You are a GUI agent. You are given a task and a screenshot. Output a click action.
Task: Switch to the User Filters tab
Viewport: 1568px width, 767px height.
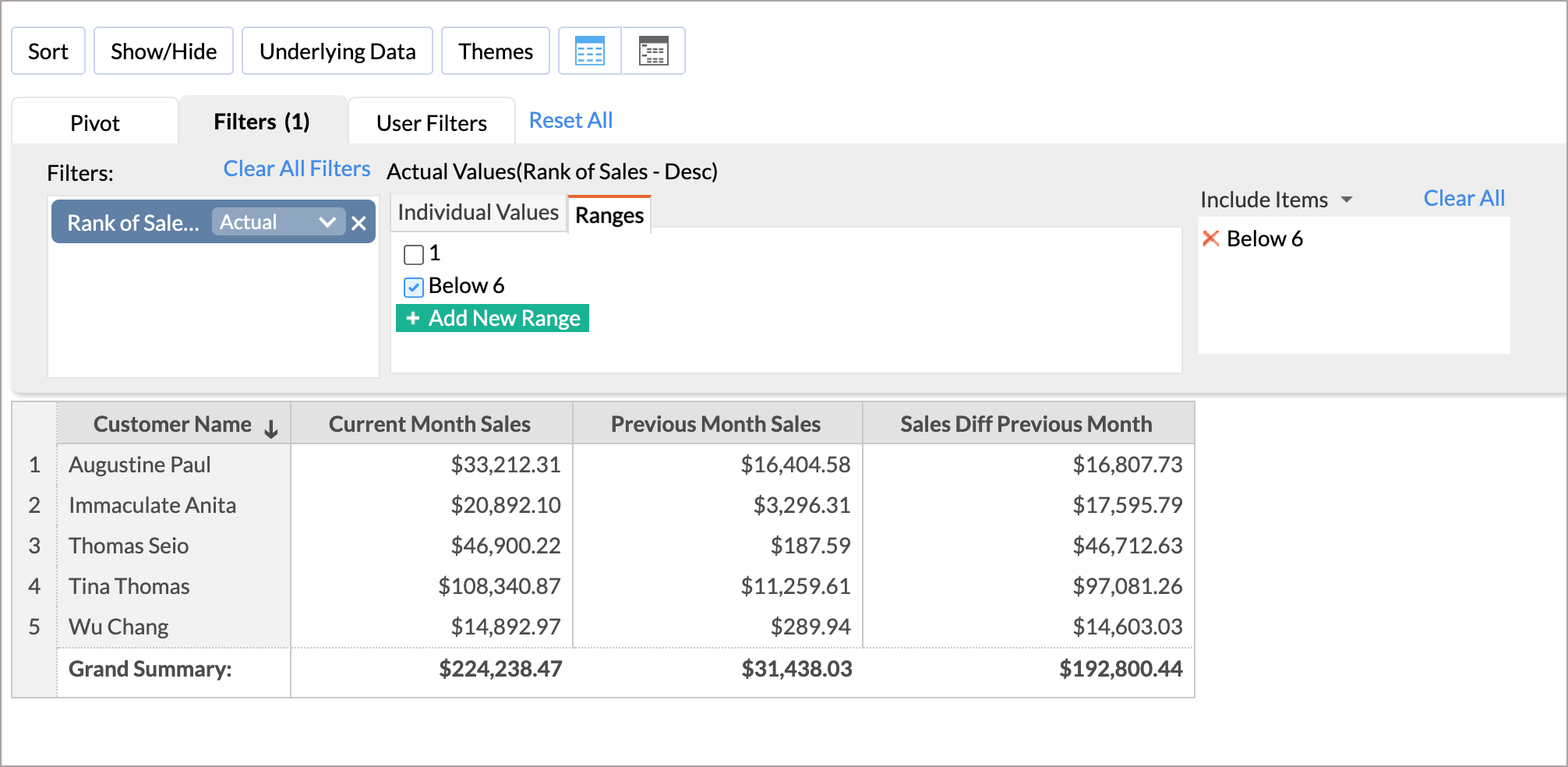pyautogui.click(x=431, y=123)
